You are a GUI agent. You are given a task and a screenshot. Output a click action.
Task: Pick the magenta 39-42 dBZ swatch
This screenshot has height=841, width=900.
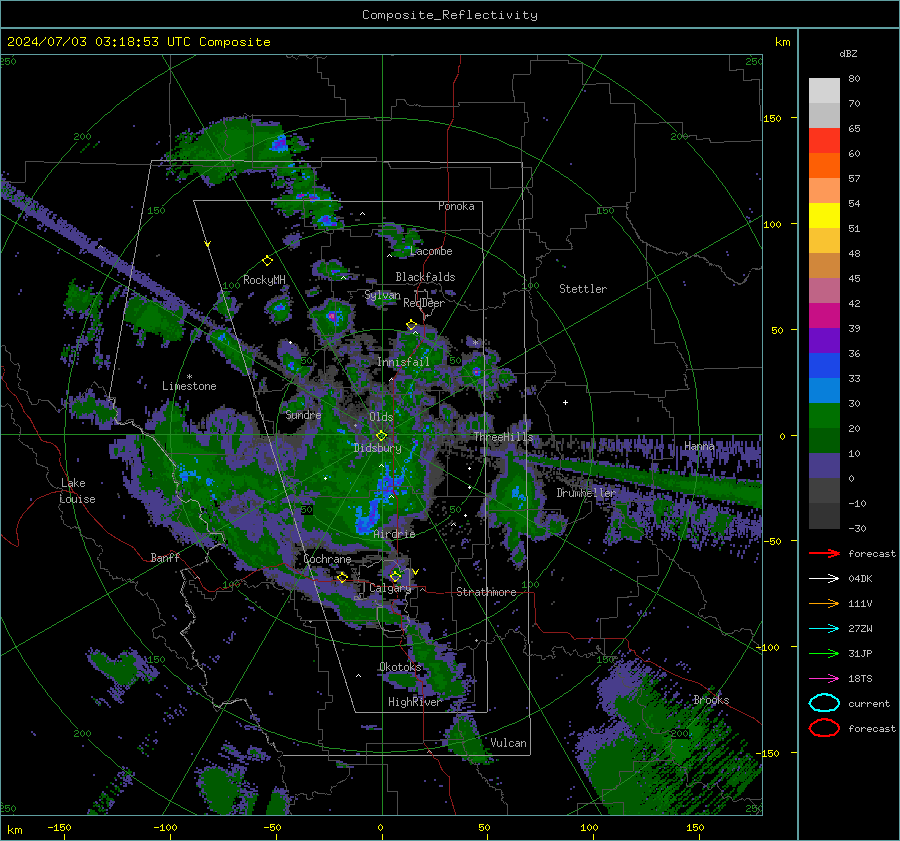click(824, 316)
